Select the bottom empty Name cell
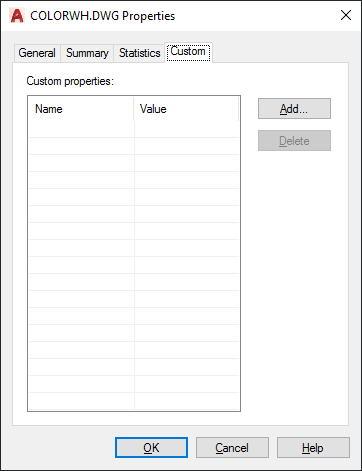The image size is (362, 471). [x=81, y=401]
